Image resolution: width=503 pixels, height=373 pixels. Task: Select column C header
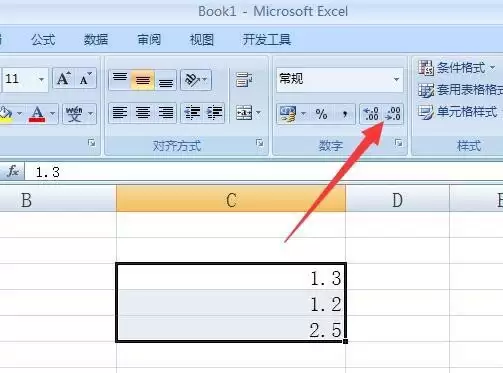(231, 199)
